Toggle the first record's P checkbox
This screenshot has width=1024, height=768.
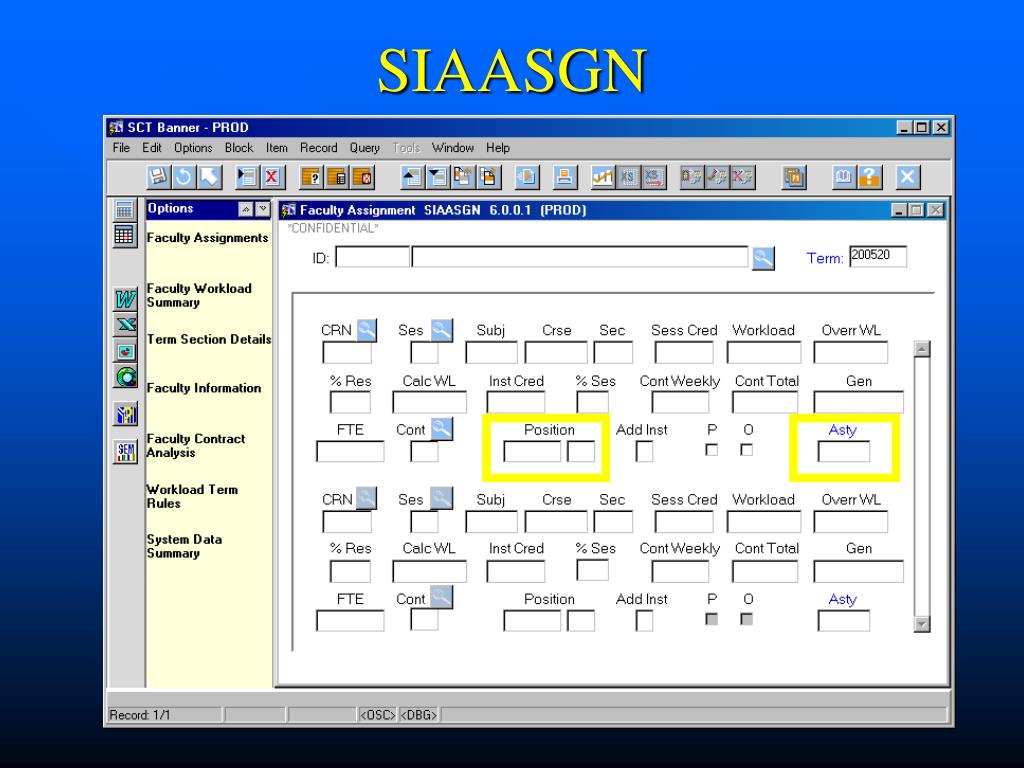[x=712, y=450]
